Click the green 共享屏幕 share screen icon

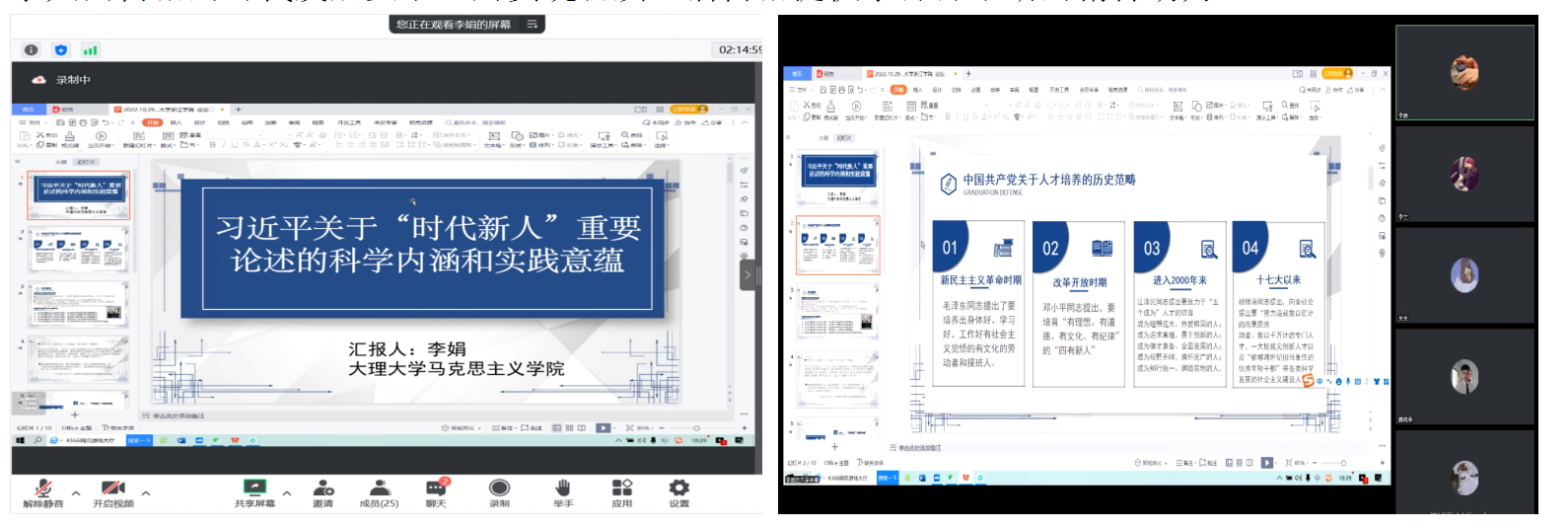[x=254, y=490]
